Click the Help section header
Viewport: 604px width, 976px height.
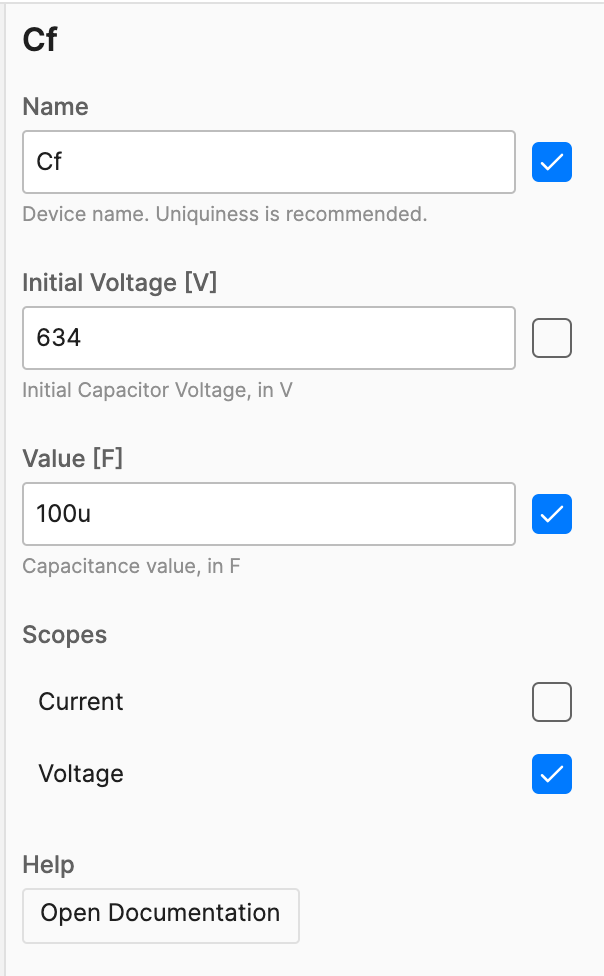(48, 865)
